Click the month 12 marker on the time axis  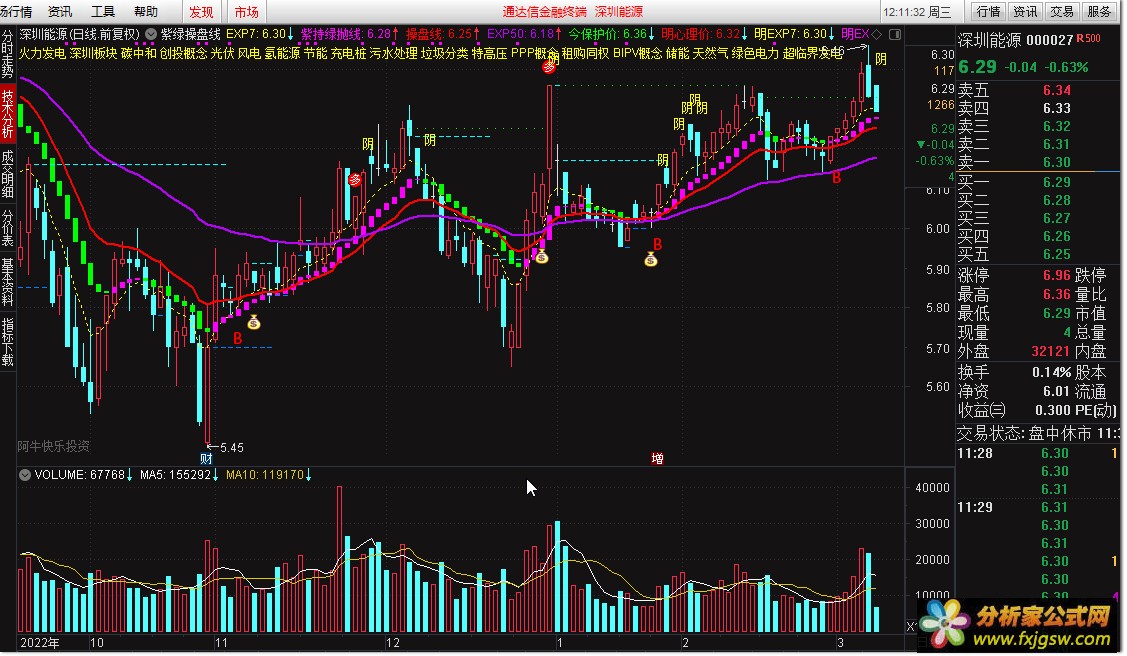(x=392, y=642)
